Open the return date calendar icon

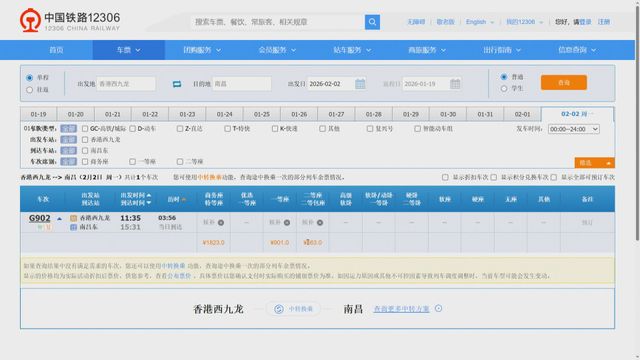click(x=455, y=84)
